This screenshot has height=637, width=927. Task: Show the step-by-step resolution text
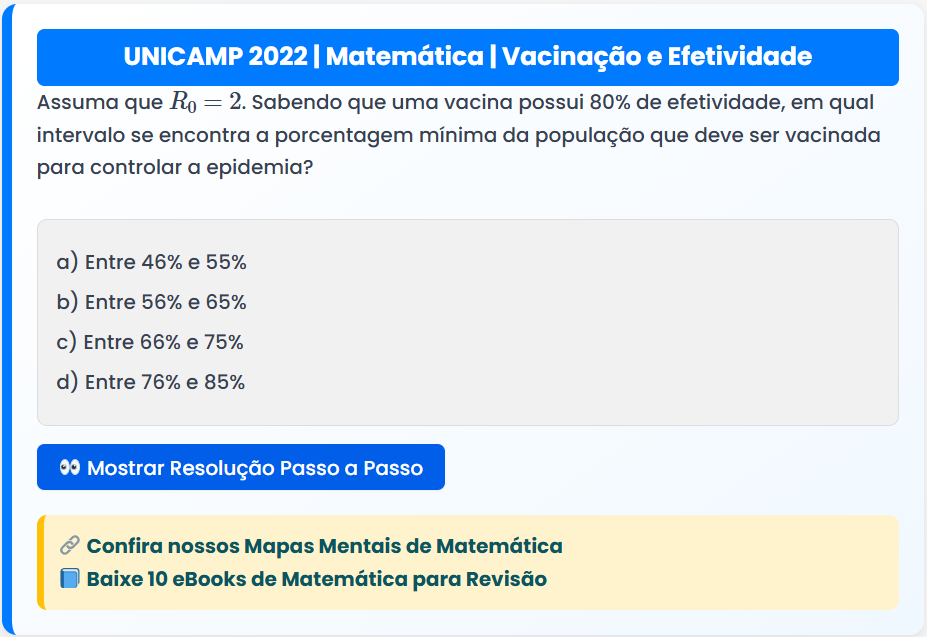[x=255, y=468]
